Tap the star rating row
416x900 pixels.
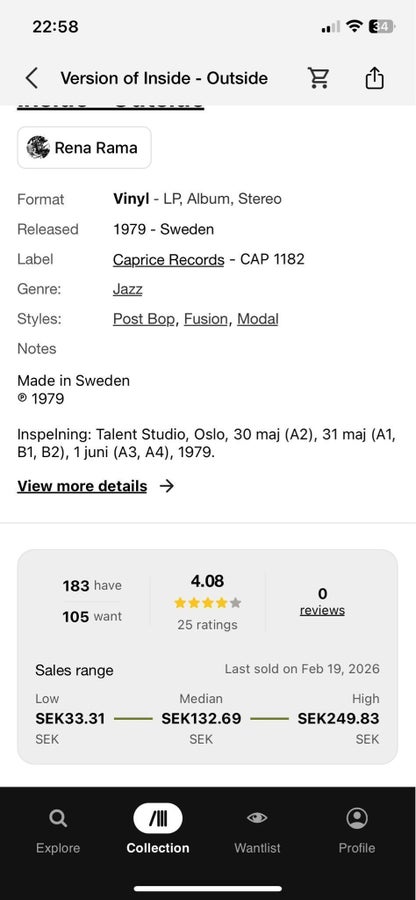[208, 603]
